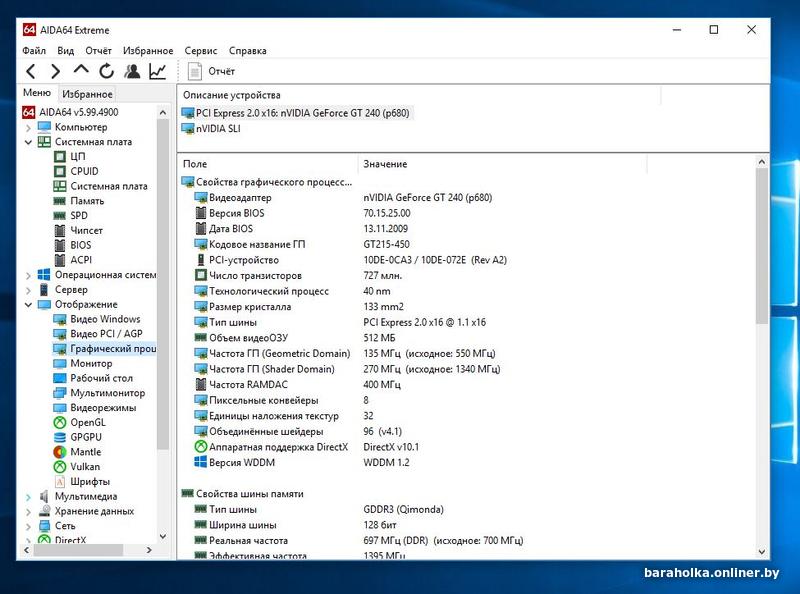
Task: Expand the Сервер tree node
Action: pyautogui.click(x=29, y=290)
